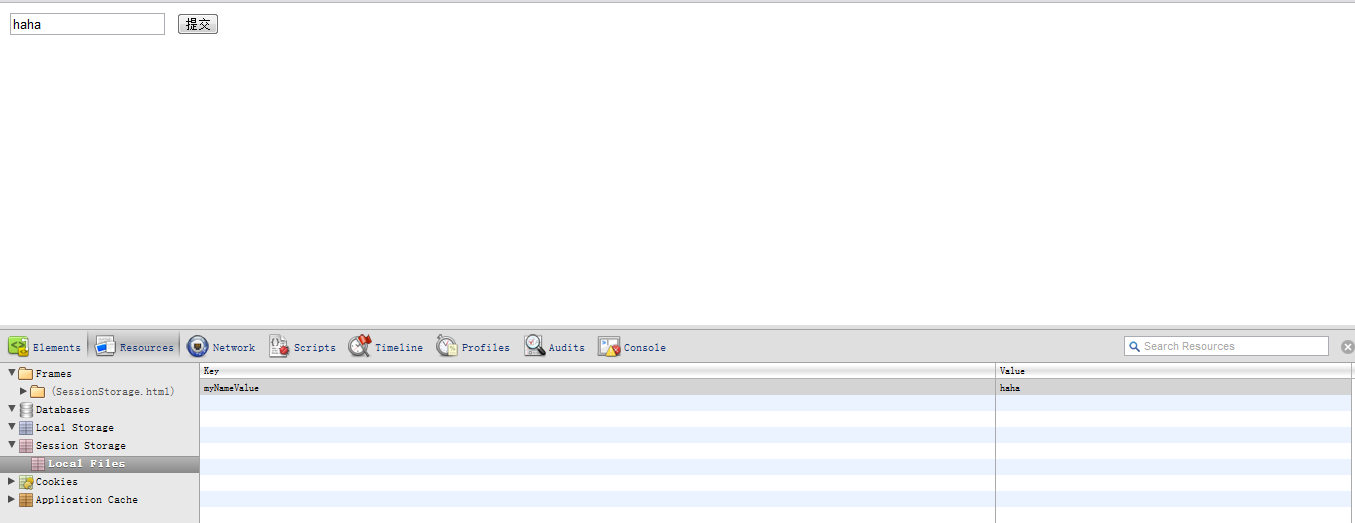
Task: Click the Value column header
Action: tap(1175, 371)
